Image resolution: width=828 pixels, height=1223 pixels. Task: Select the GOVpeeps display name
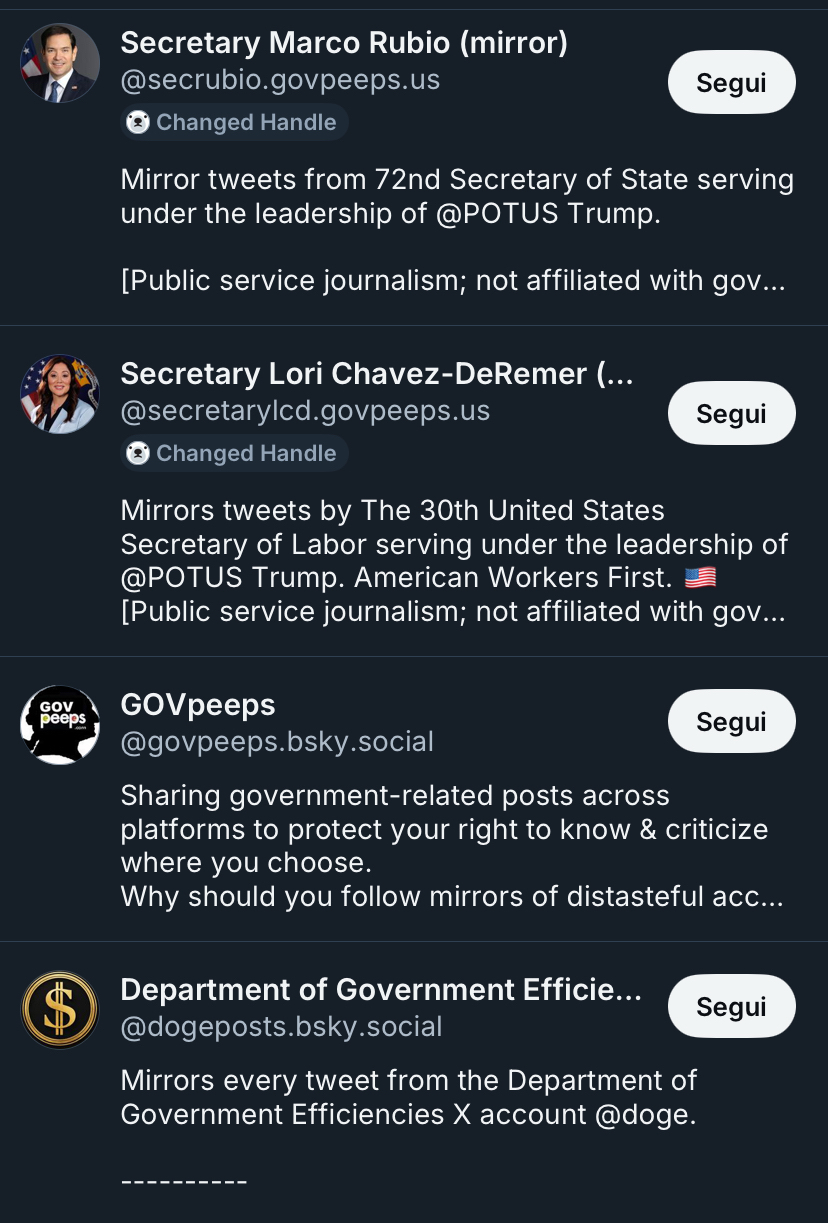click(x=198, y=705)
